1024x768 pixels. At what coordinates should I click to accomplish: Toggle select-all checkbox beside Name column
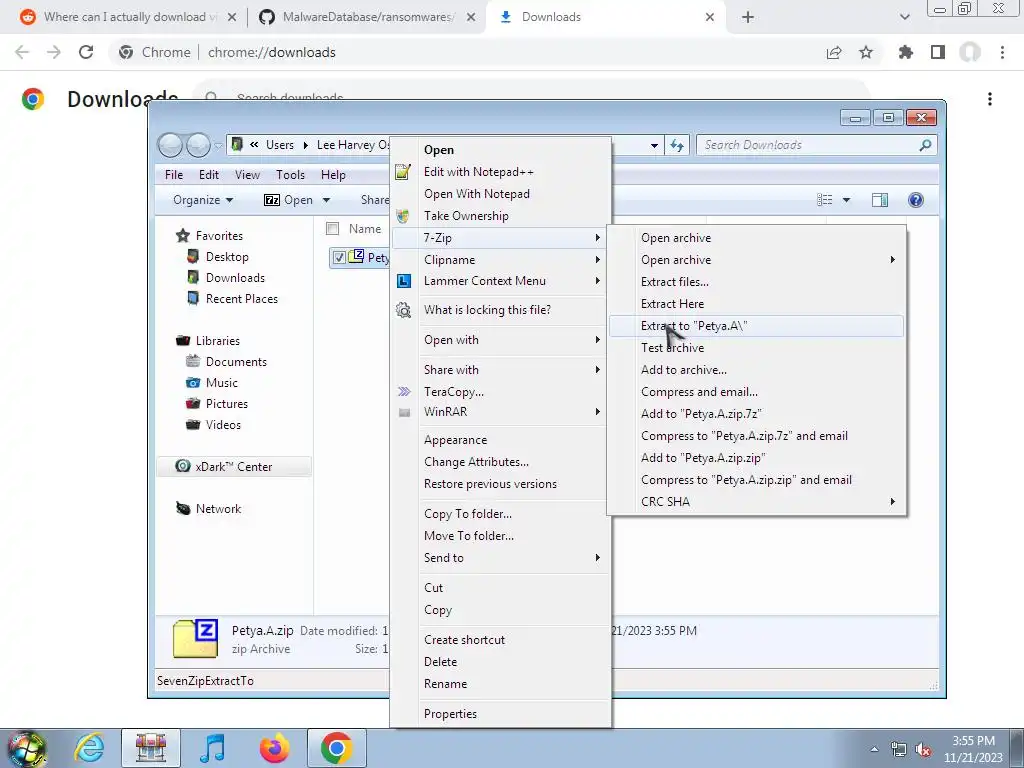pos(332,229)
